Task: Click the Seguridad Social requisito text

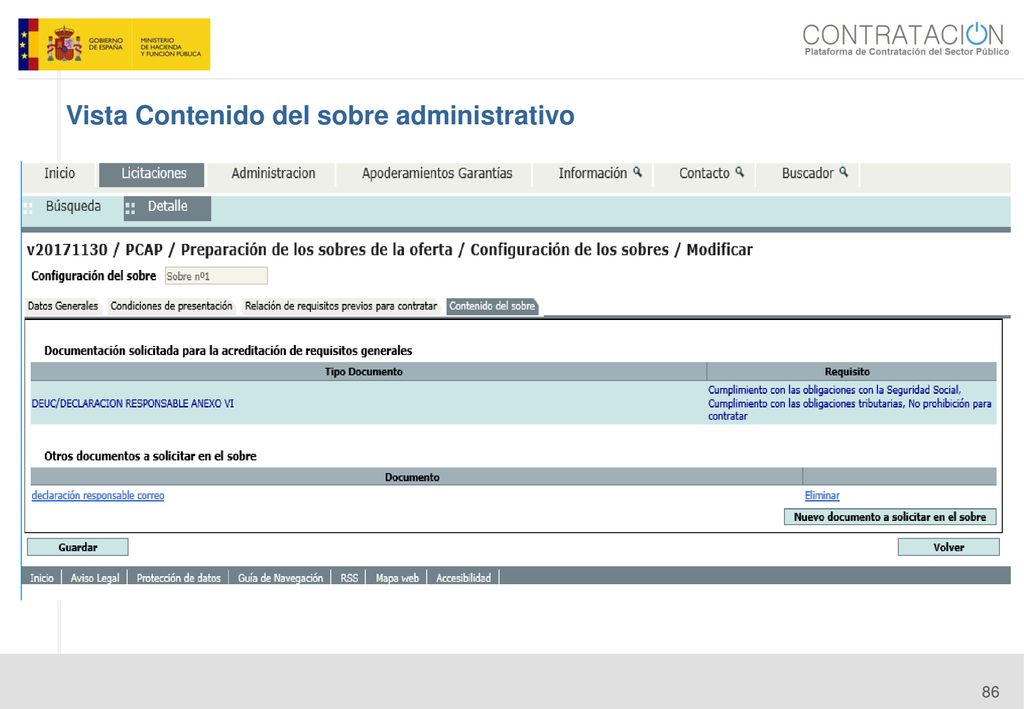Action: [835, 390]
